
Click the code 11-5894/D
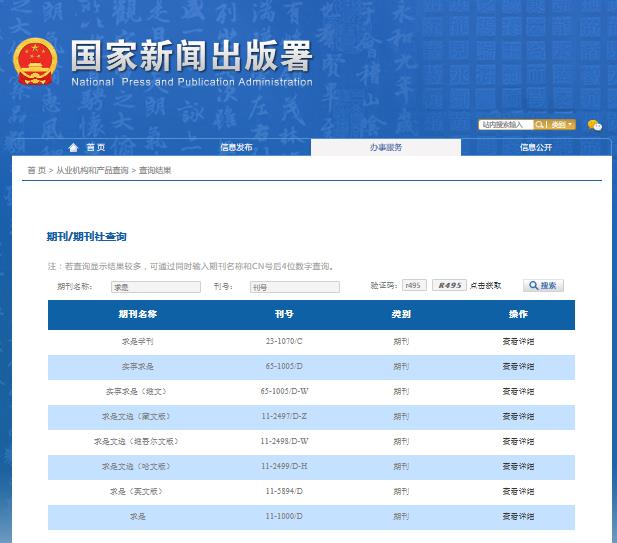click(284, 491)
